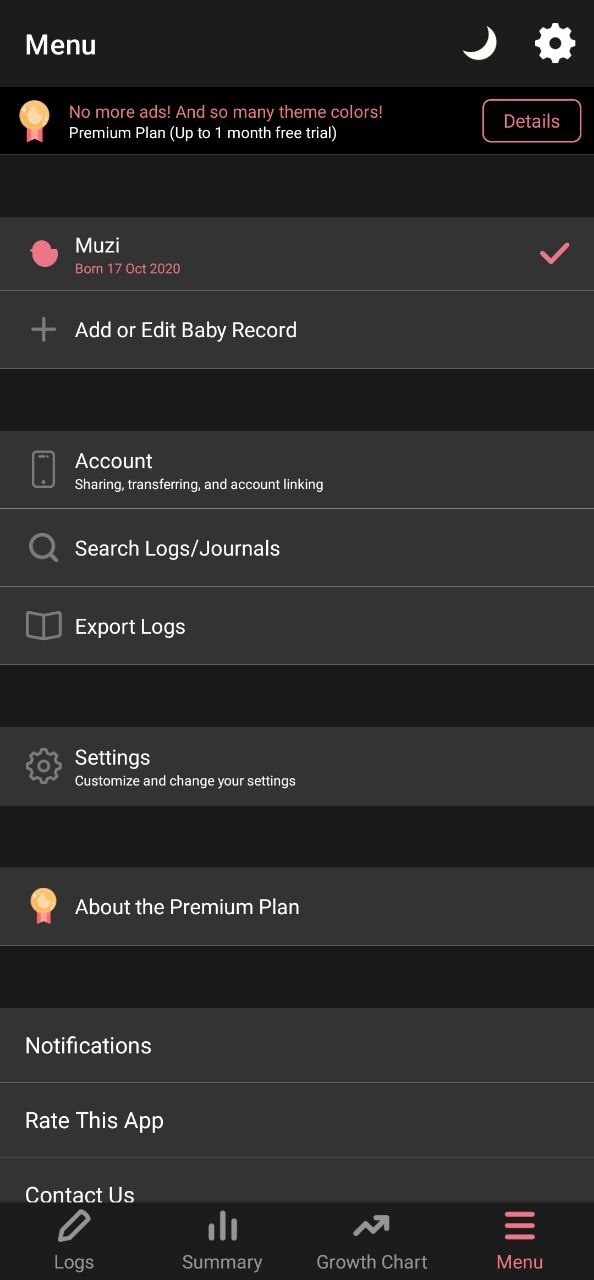Open Export Logs entry
The image size is (594, 1280).
297,626
